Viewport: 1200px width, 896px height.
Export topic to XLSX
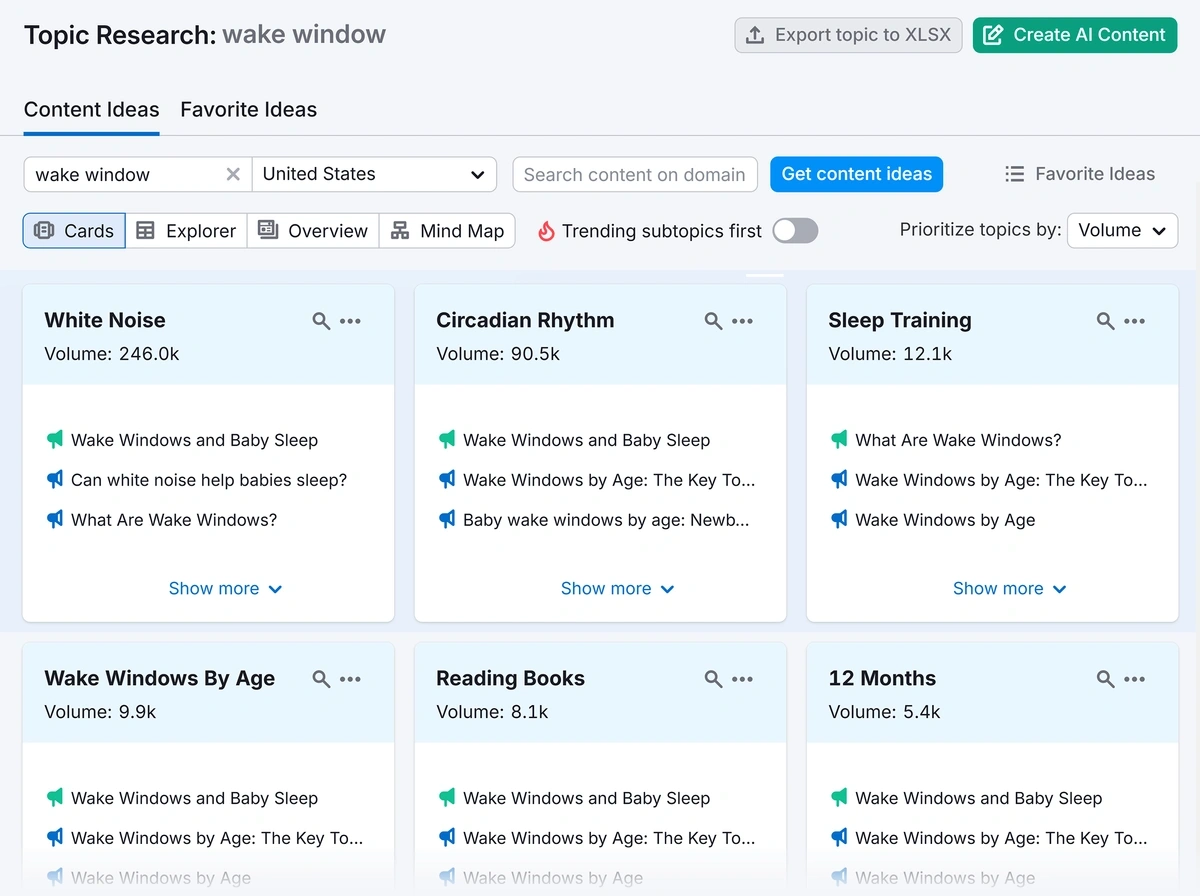(847, 34)
